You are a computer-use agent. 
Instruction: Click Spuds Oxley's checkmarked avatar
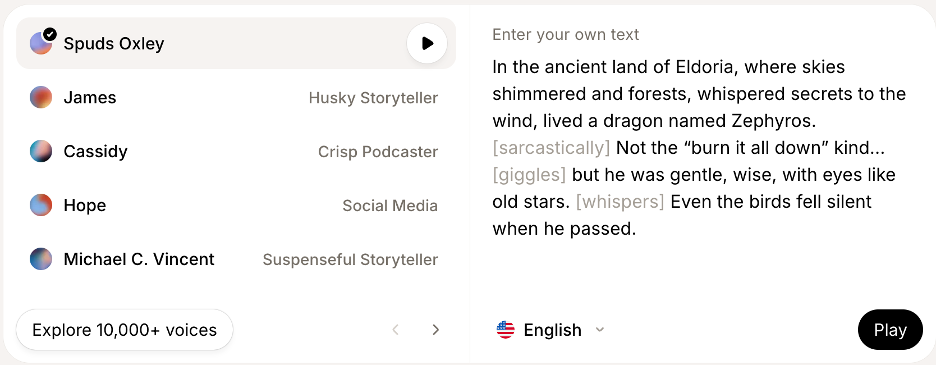(42, 43)
